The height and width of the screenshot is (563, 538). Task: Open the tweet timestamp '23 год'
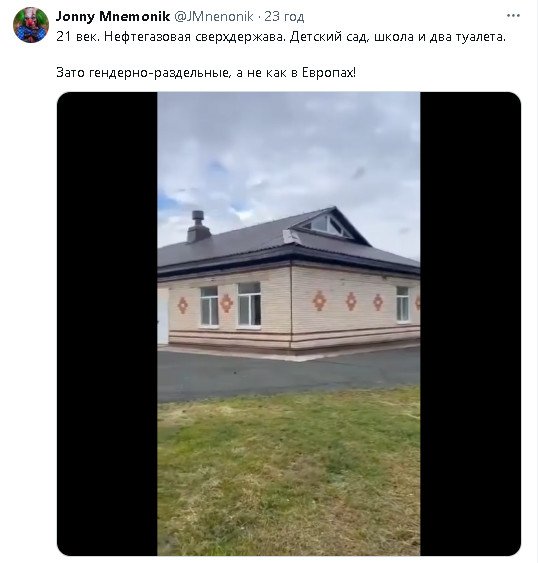284,17
